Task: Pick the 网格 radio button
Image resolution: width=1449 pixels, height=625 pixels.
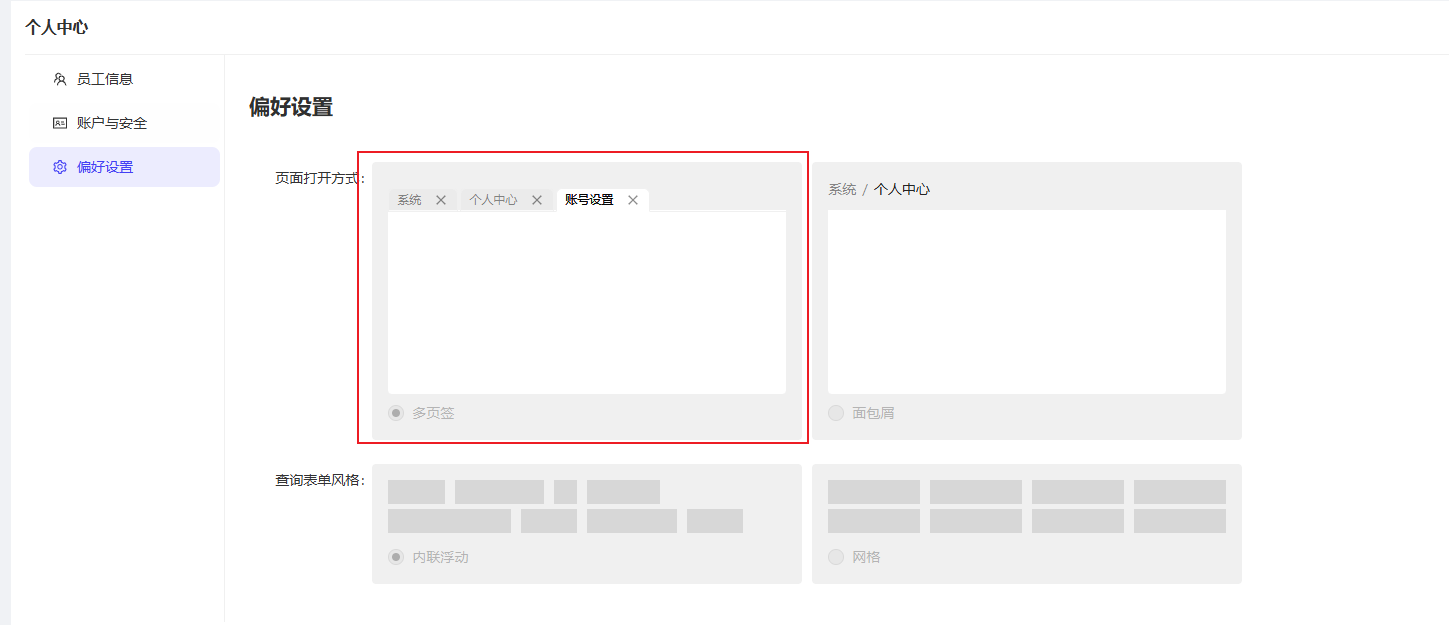Action: tap(836, 557)
